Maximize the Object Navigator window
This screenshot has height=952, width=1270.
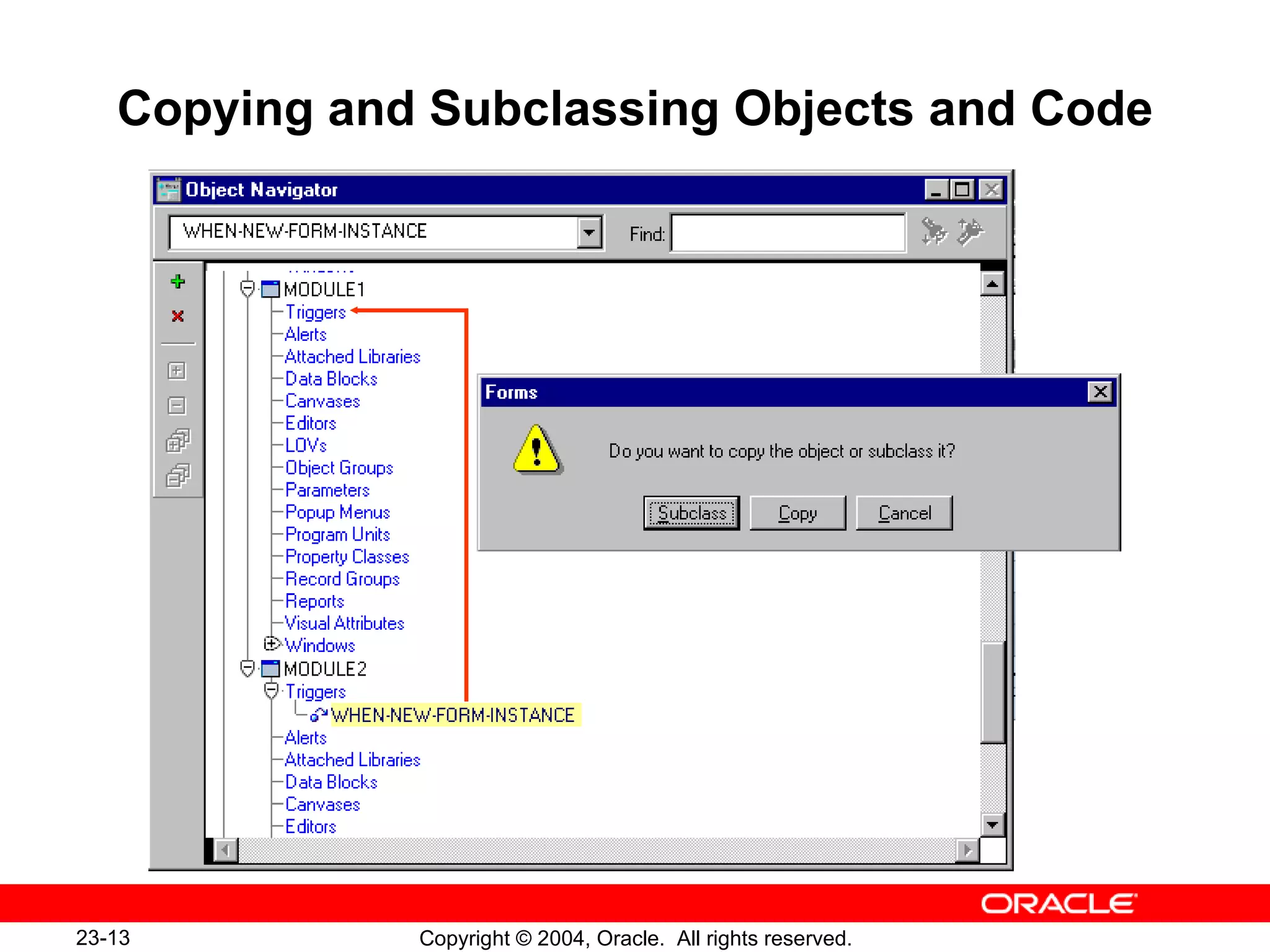point(962,190)
